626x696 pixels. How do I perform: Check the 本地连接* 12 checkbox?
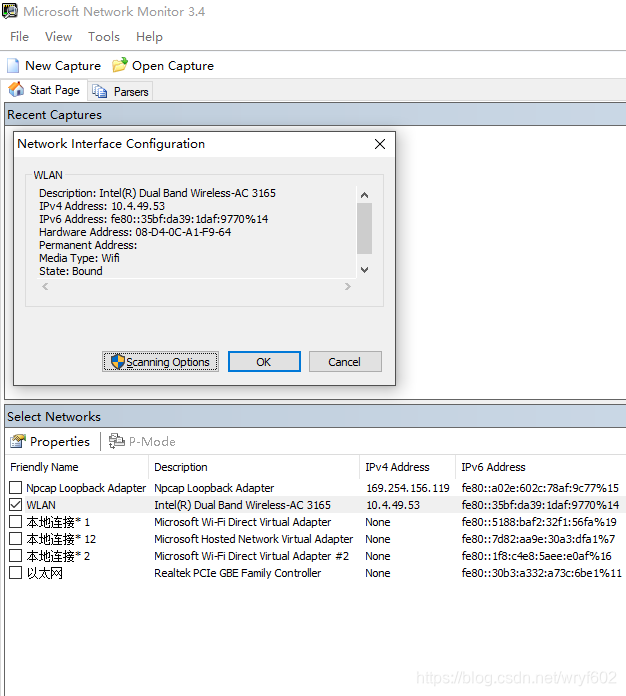[x=16, y=539]
